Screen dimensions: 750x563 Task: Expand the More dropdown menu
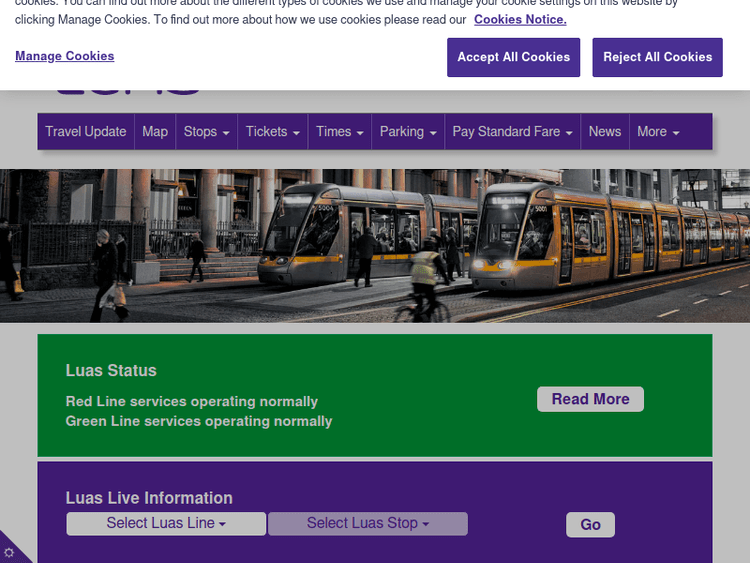(658, 132)
